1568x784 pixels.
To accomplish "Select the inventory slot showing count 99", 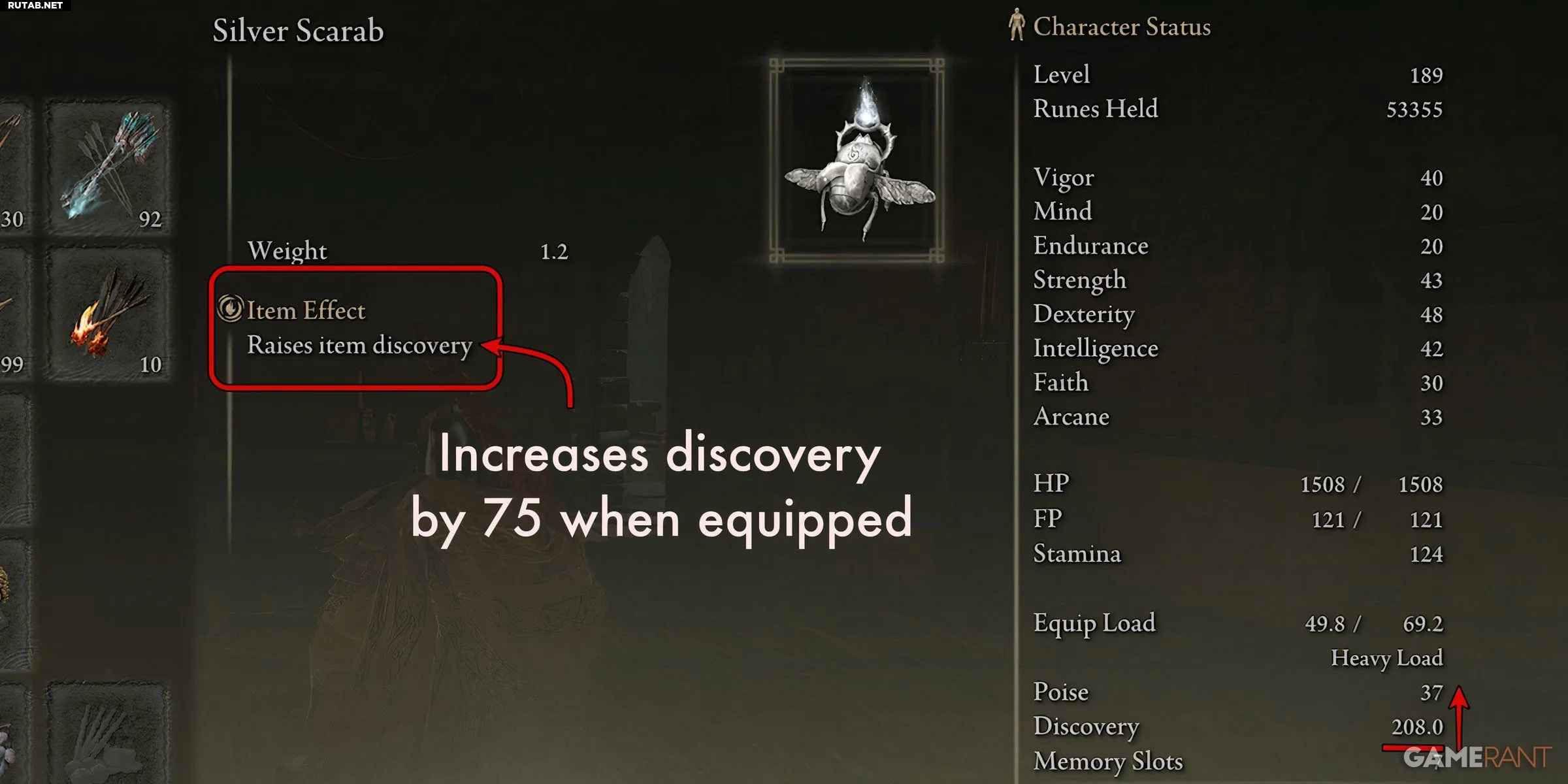I will click(14, 313).
